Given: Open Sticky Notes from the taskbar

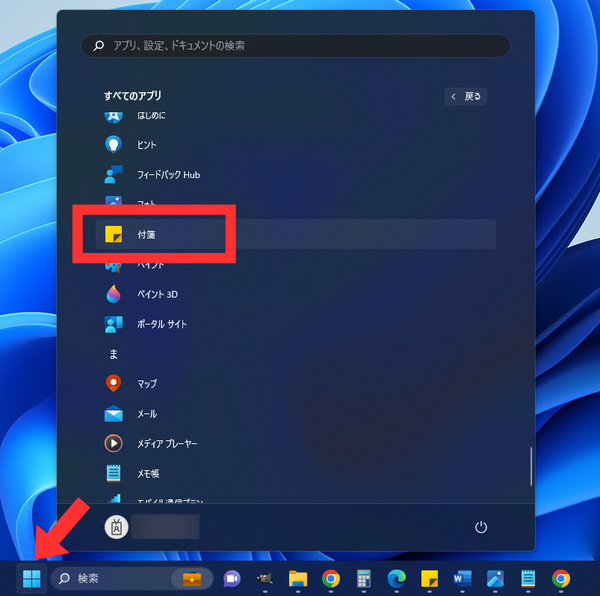Looking at the screenshot, I should [x=429, y=578].
